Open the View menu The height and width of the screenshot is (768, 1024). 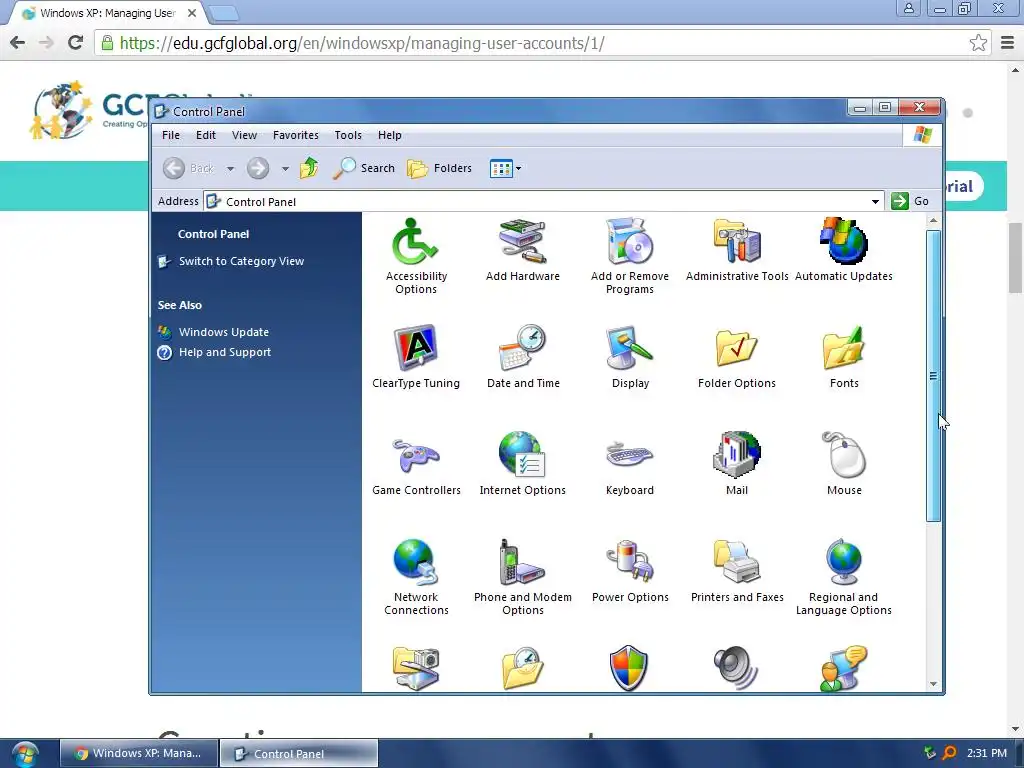244,135
